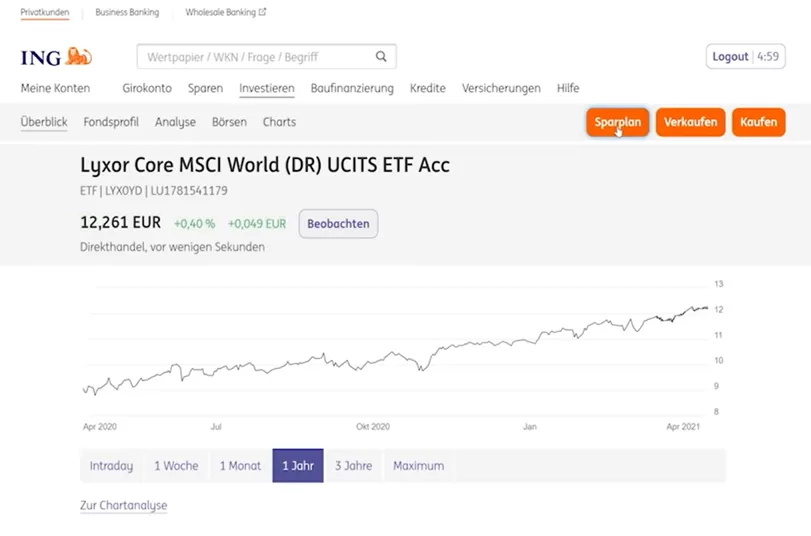This screenshot has width=811, height=536.
Task: Click the Okt 2020 axis label
Action: [373, 427]
